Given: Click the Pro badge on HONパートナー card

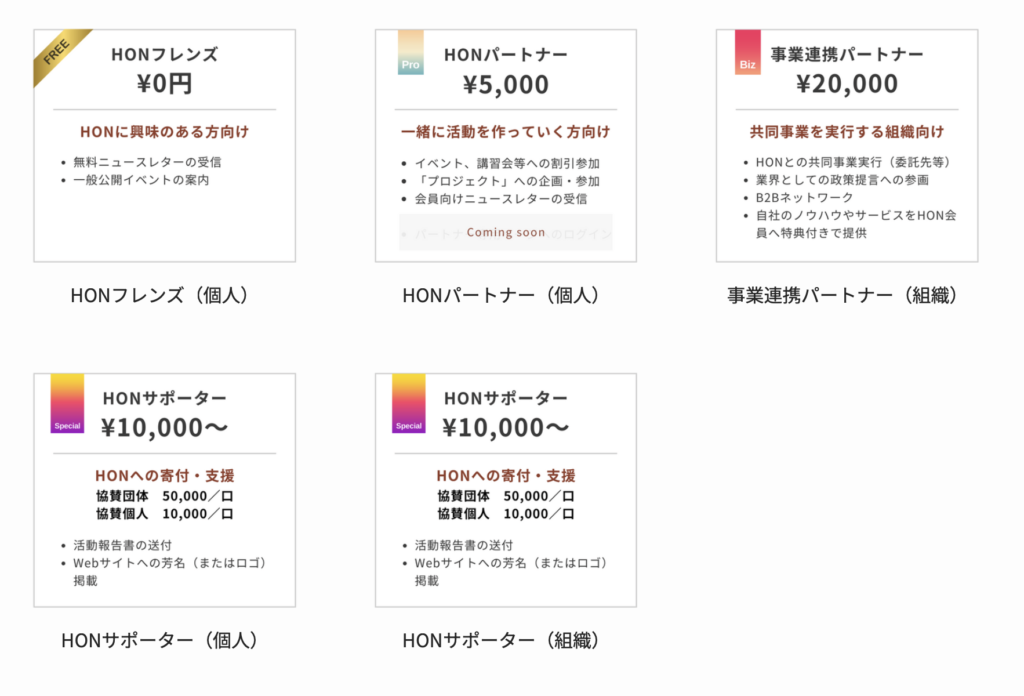Looking at the screenshot, I should [x=410, y=53].
